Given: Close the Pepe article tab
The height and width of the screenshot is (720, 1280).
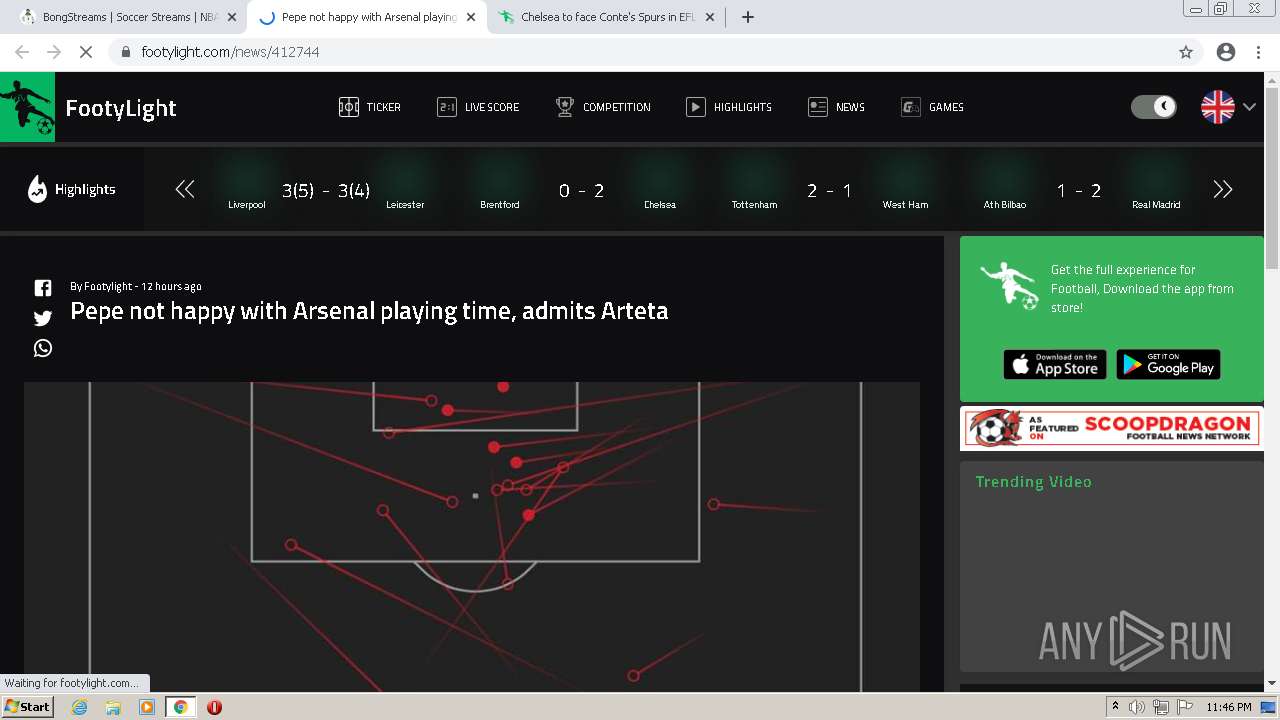Looking at the screenshot, I should [x=471, y=17].
